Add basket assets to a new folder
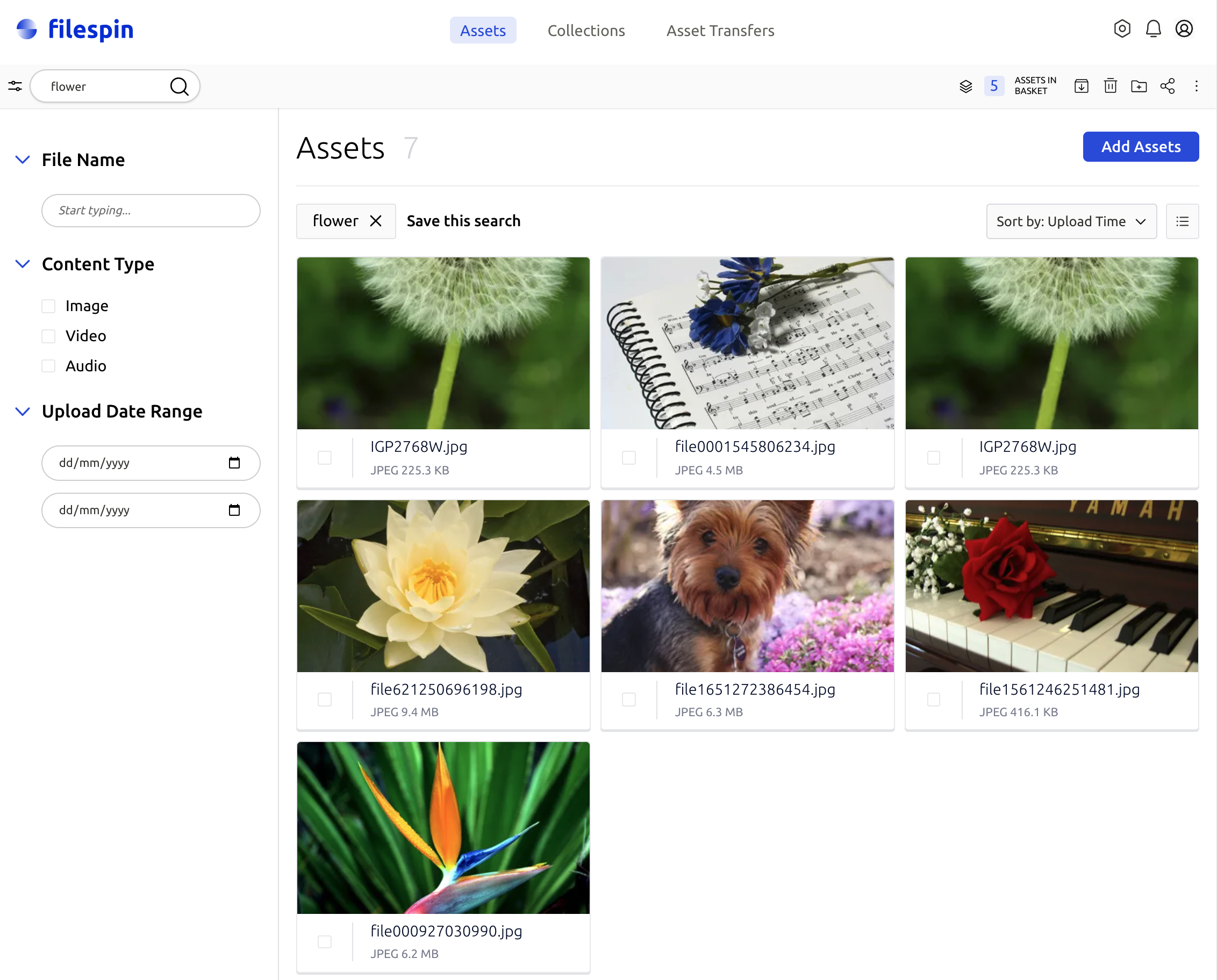Image resolution: width=1217 pixels, height=980 pixels. 1139,86
